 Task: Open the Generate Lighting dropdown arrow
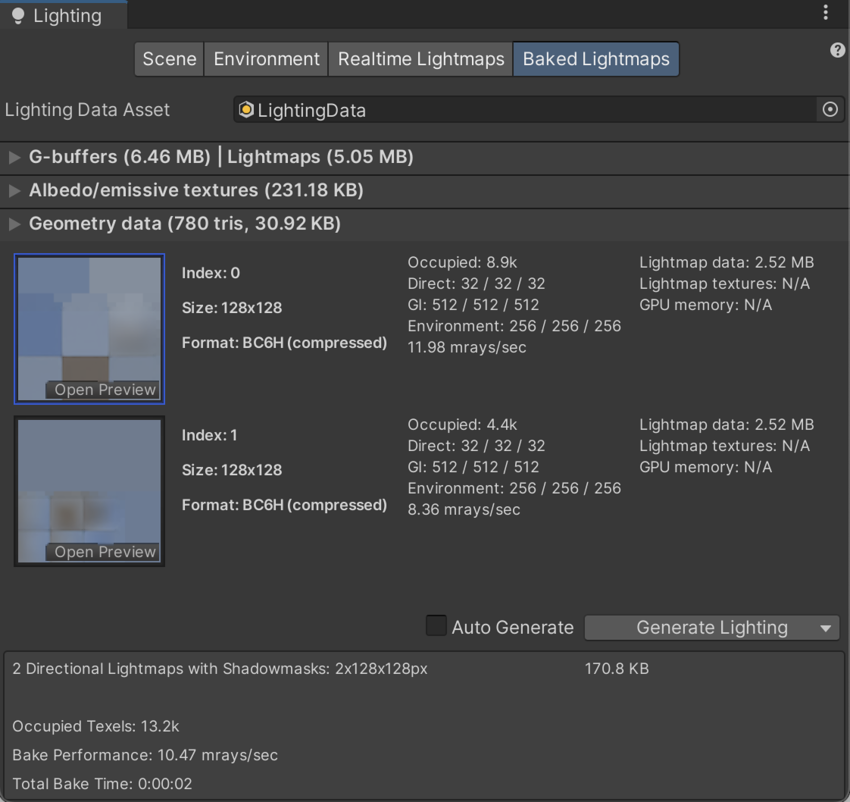[825, 628]
